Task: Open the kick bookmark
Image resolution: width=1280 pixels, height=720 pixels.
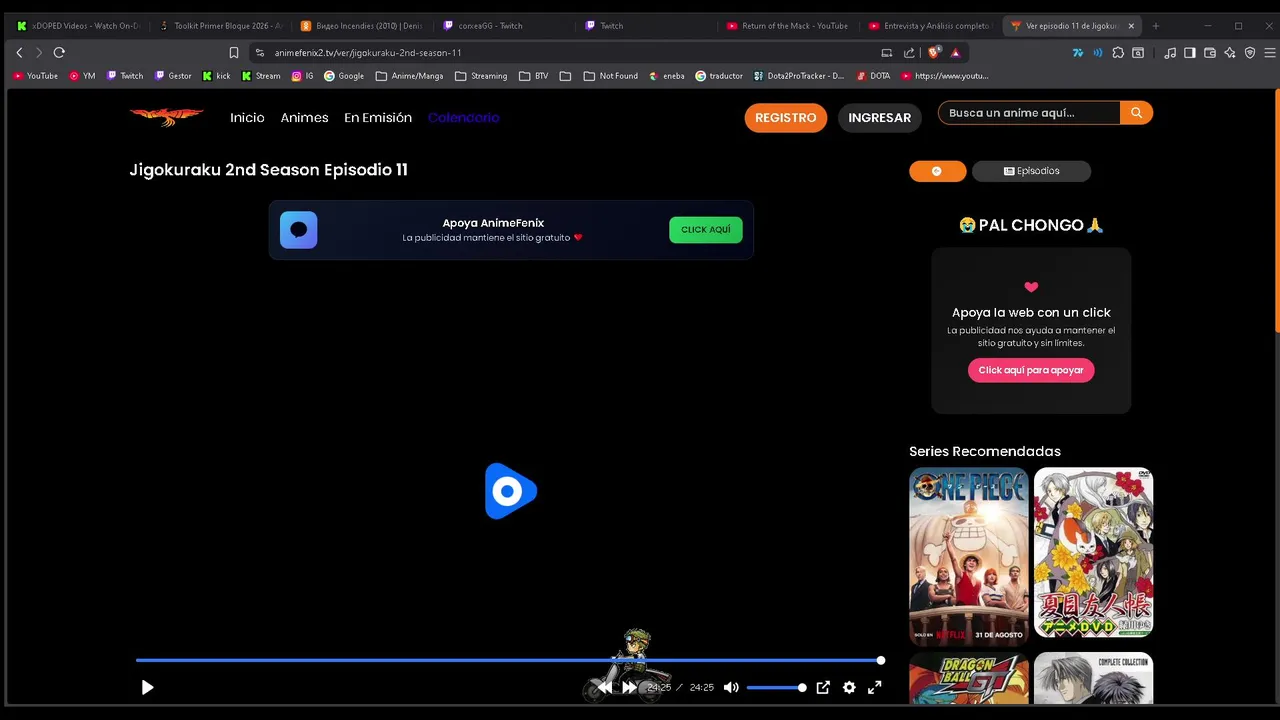Action: tap(216, 76)
